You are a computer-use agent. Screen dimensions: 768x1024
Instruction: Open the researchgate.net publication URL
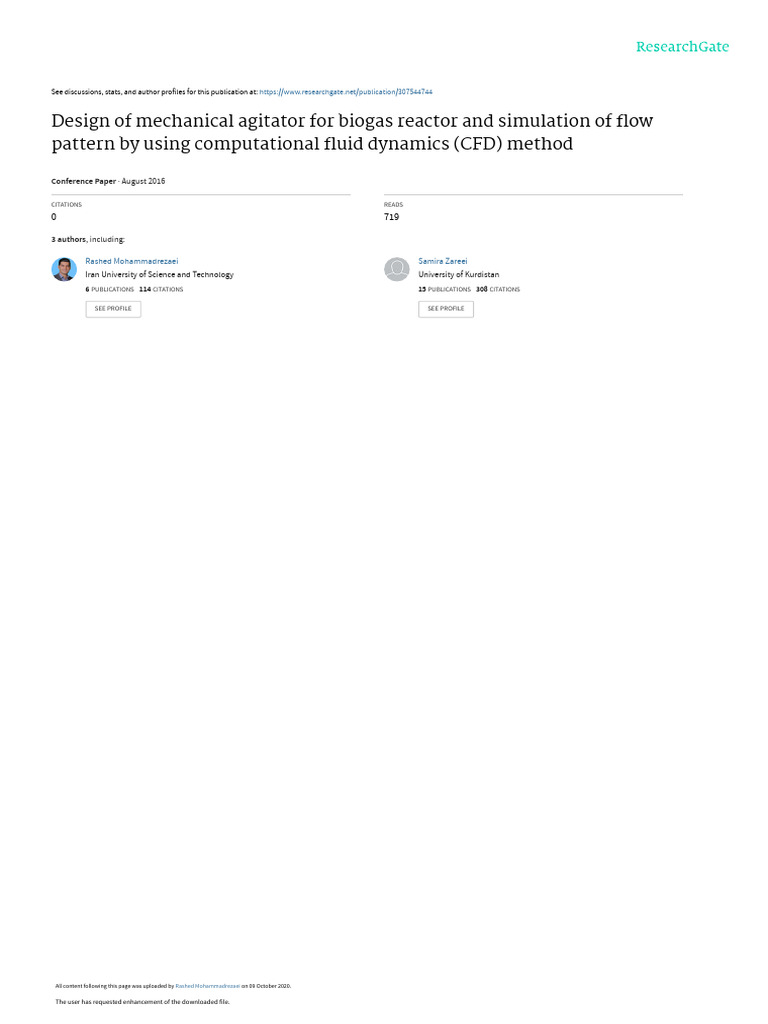(x=346, y=92)
